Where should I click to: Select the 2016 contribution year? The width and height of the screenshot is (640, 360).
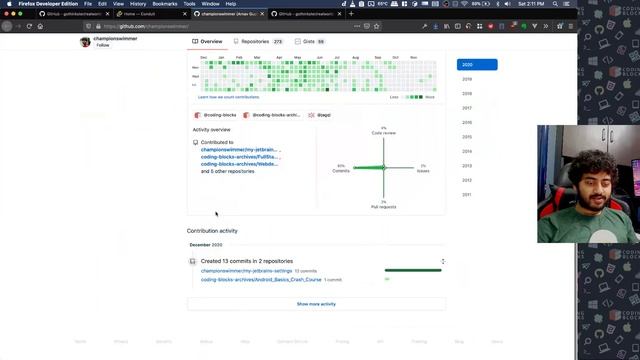click(x=467, y=122)
